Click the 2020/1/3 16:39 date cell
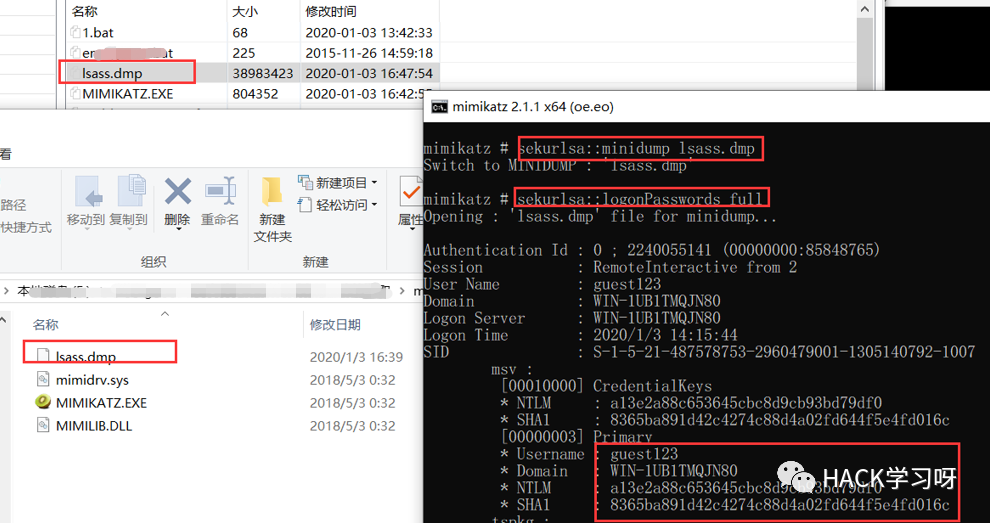The height and width of the screenshot is (523, 990). coord(356,357)
